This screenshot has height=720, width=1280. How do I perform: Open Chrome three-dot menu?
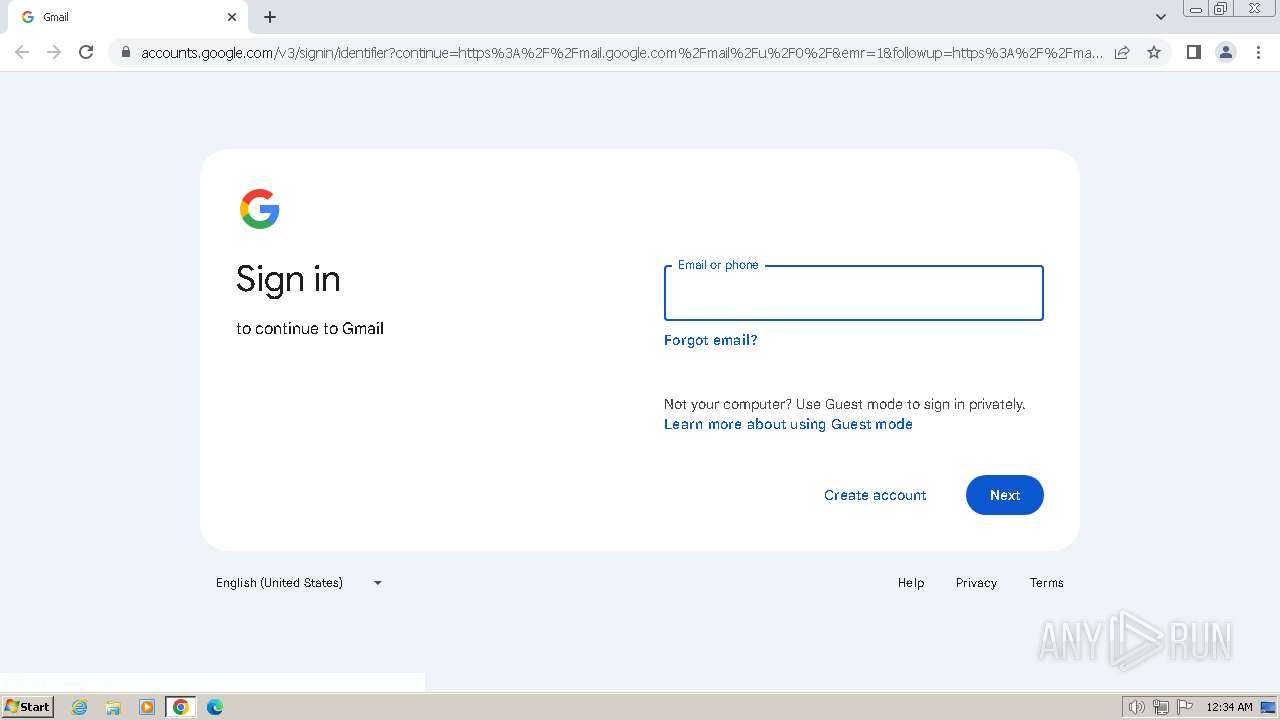pyautogui.click(x=1259, y=52)
